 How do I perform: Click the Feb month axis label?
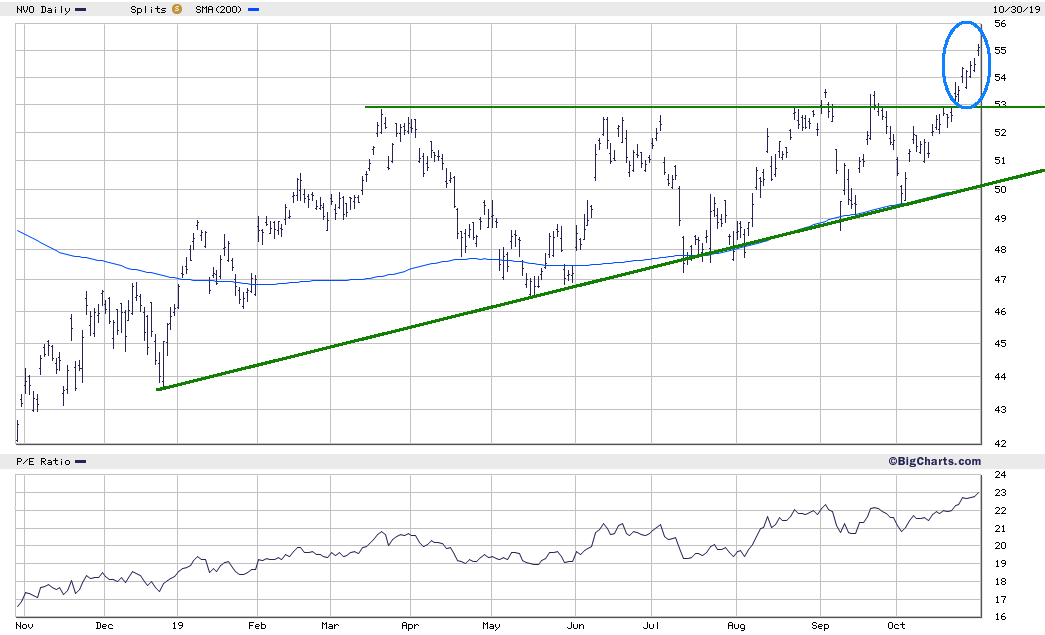click(257, 626)
